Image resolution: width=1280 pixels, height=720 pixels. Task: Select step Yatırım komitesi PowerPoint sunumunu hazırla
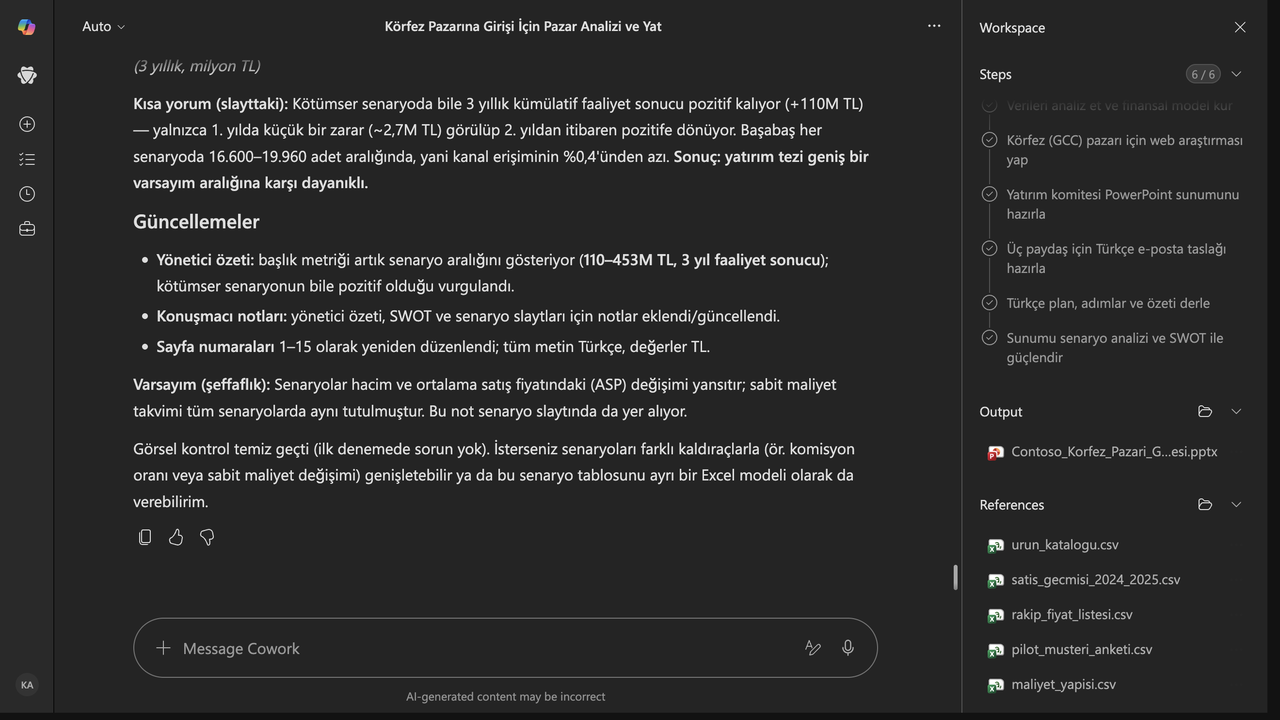[x=1123, y=204]
